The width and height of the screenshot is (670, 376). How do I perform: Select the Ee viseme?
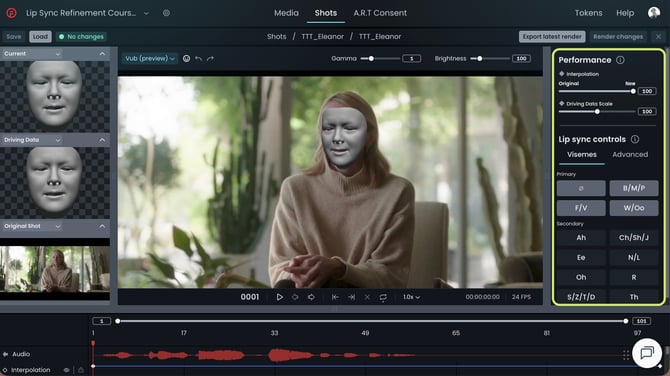click(581, 257)
